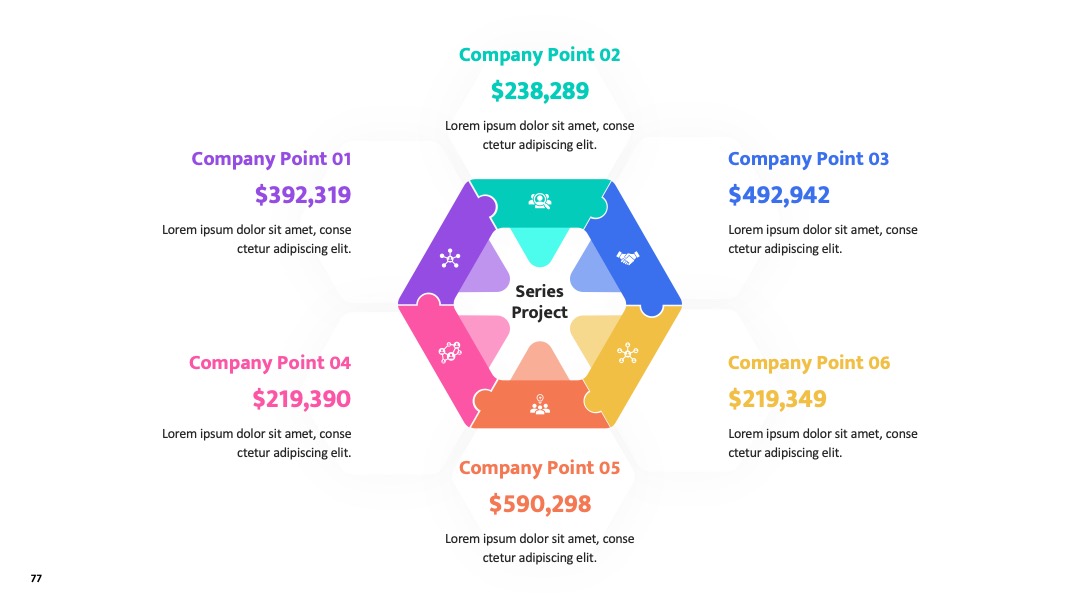1080x608 pixels.
Task: Select the people-network icon on yellow piece
Action: (x=627, y=353)
